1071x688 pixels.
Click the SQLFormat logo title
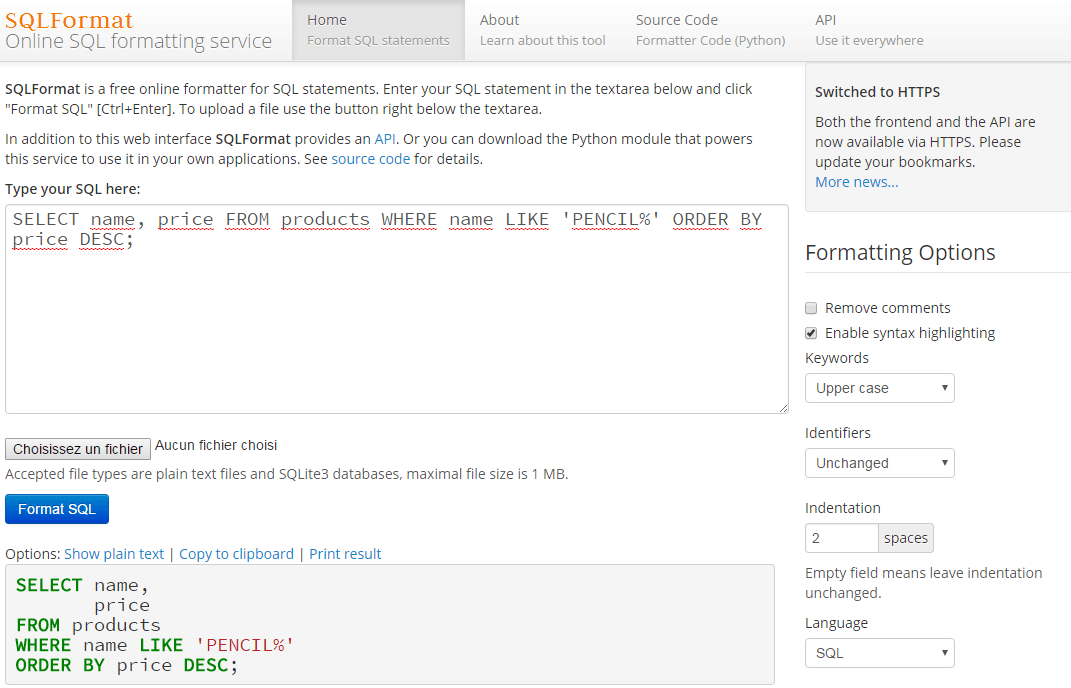pyautogui.click(x=69, y=20)
